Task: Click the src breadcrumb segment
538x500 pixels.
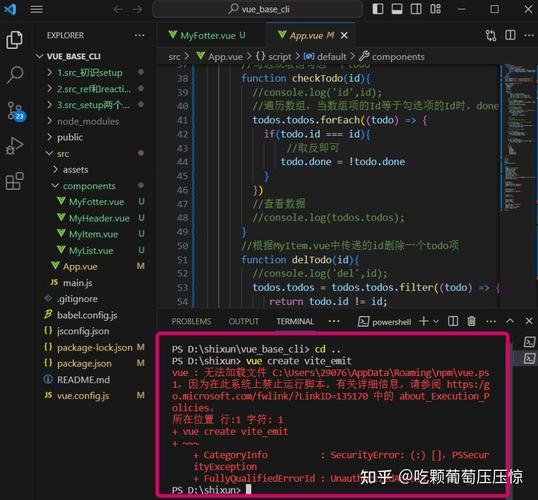Action: click(x=174, y=57)
